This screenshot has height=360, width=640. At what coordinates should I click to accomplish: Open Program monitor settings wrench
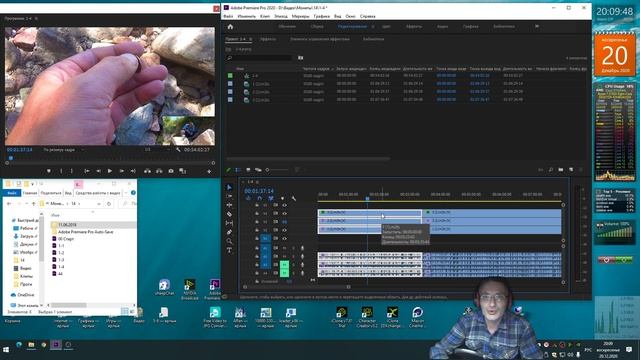(x=178, y=150)
